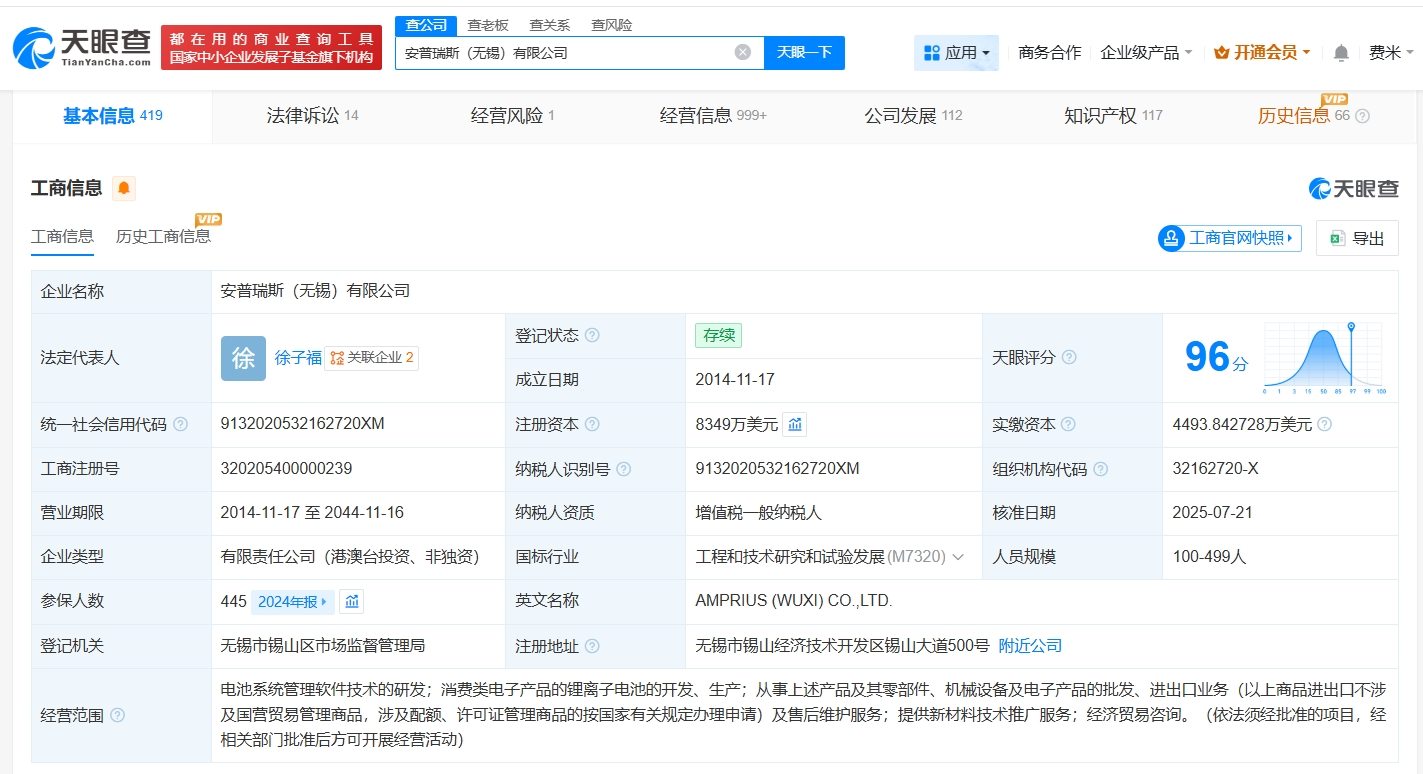The width and height of the screenshot is (1423, 774).
Task: Expand the 应用 dropdown menu
Action: click(x=956, y=53)
